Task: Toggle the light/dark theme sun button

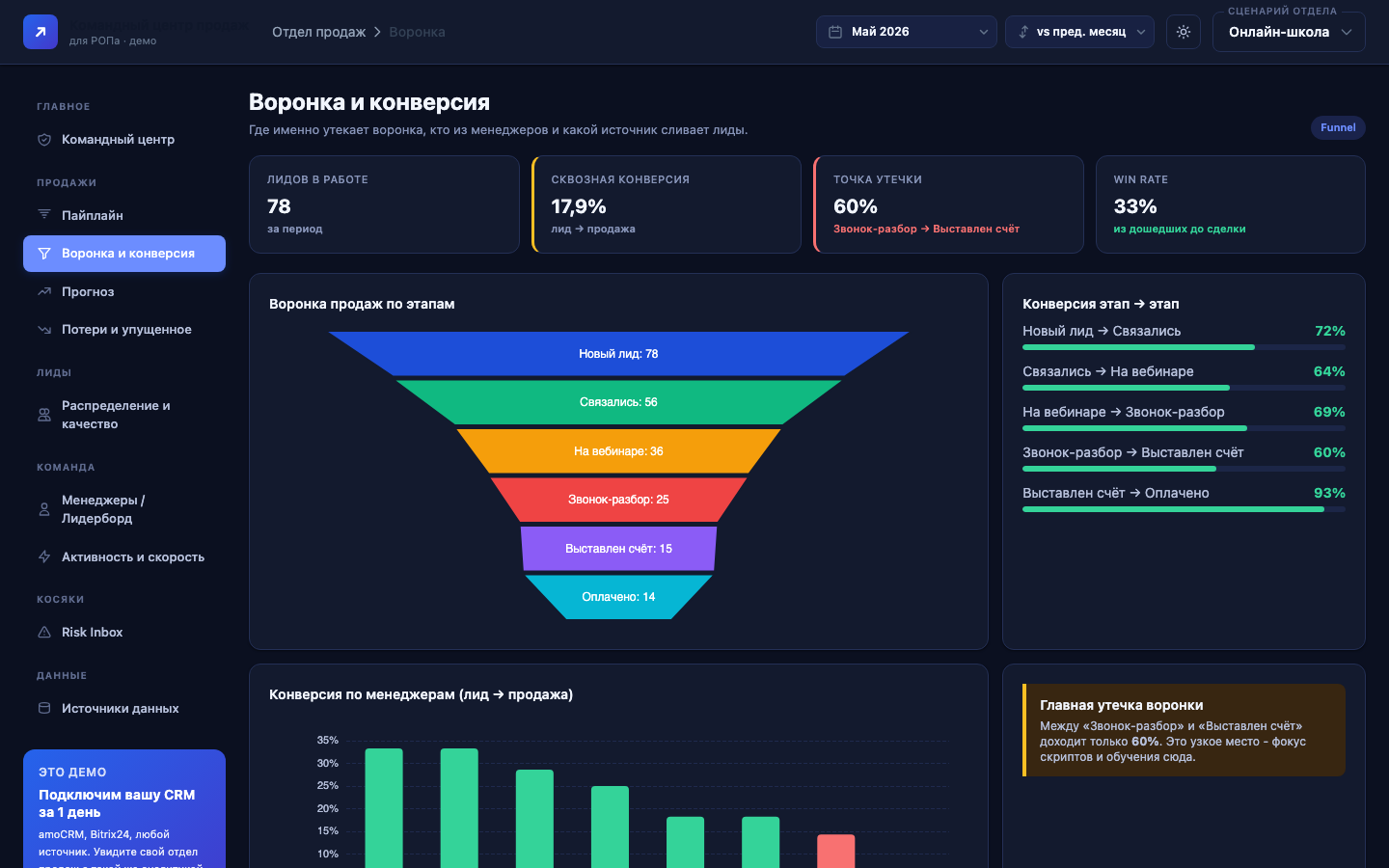Action: click(1184, 32)
